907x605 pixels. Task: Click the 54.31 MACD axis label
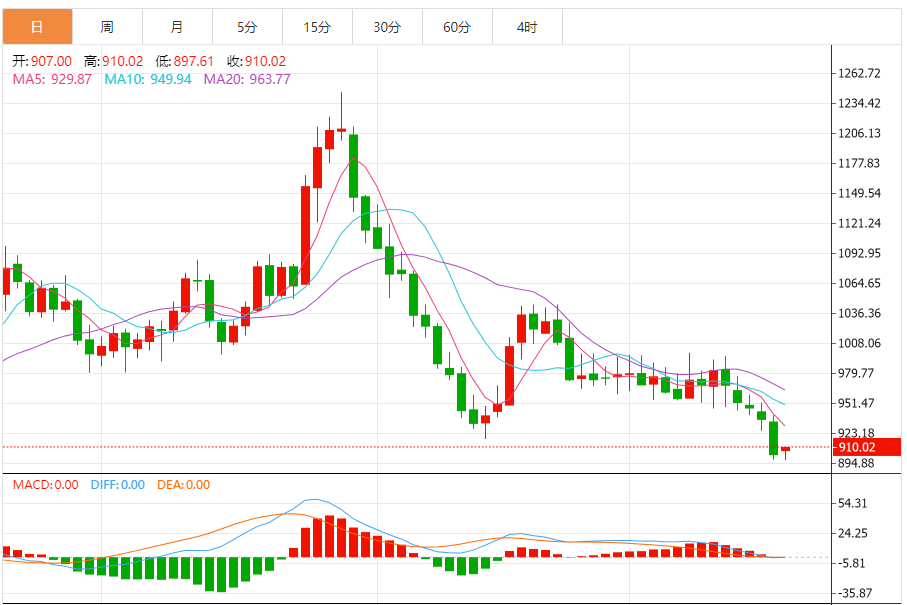pyautogui.click(x=852, y=503)
